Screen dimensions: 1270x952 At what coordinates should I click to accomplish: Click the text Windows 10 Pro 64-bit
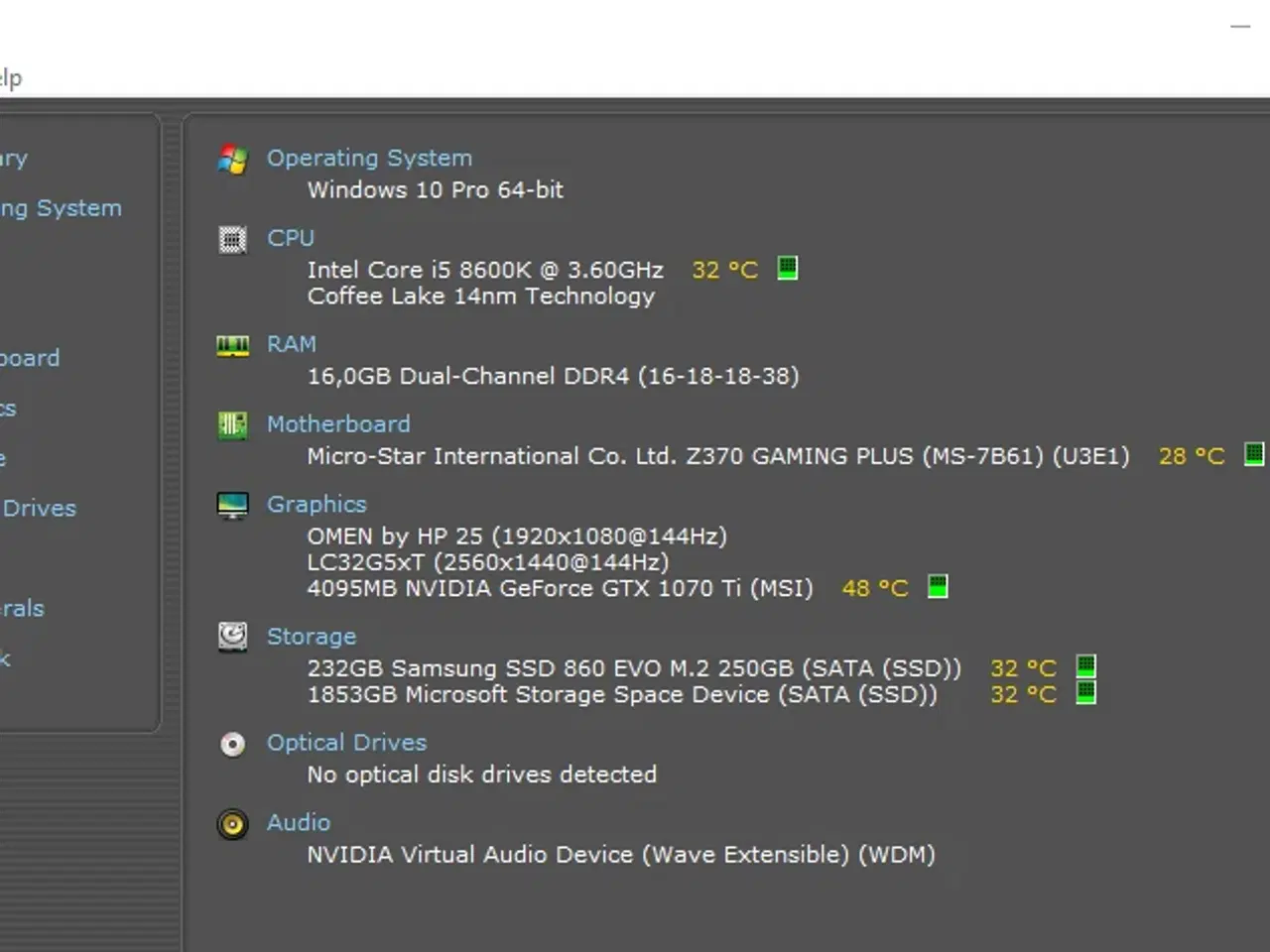tap(436, 189)
